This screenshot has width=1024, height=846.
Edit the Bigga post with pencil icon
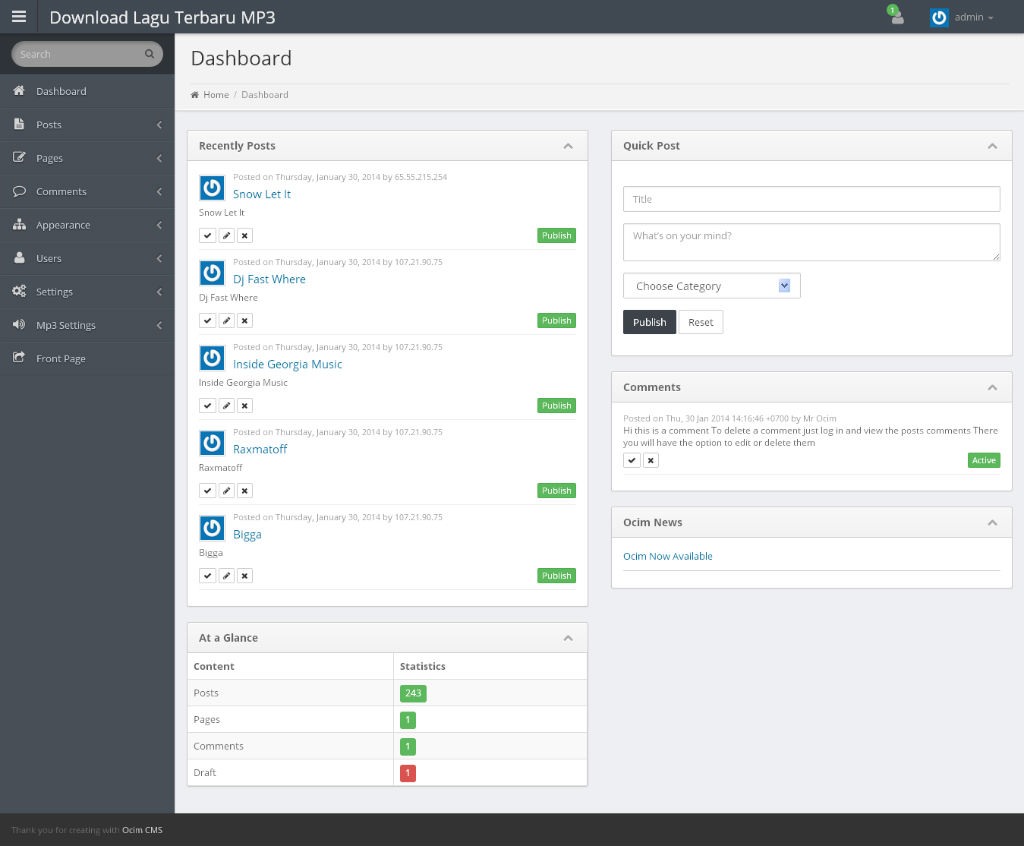(x=226, y=576)
